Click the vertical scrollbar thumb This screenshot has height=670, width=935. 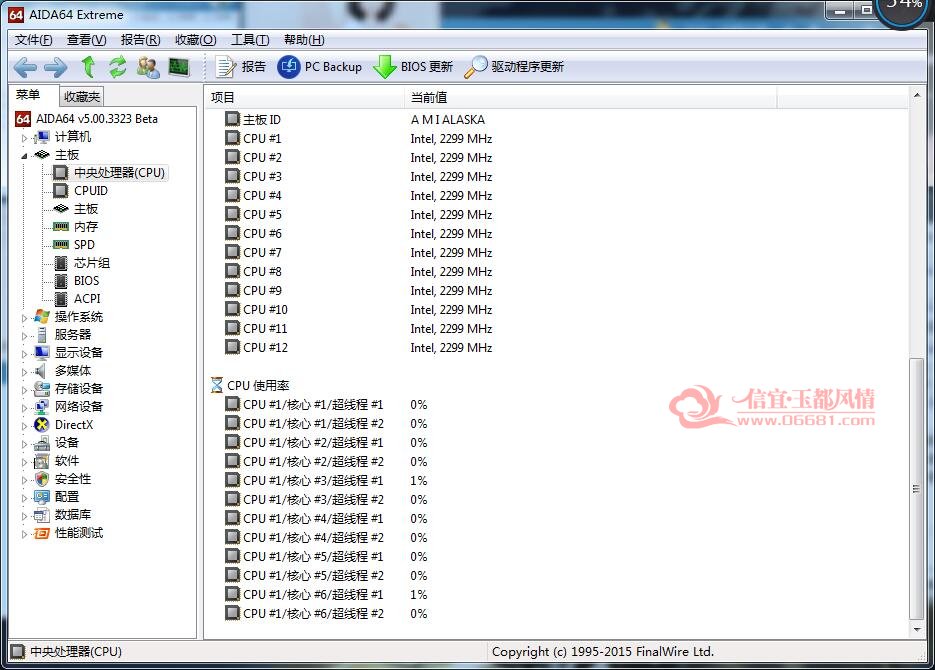pos(917,489)
